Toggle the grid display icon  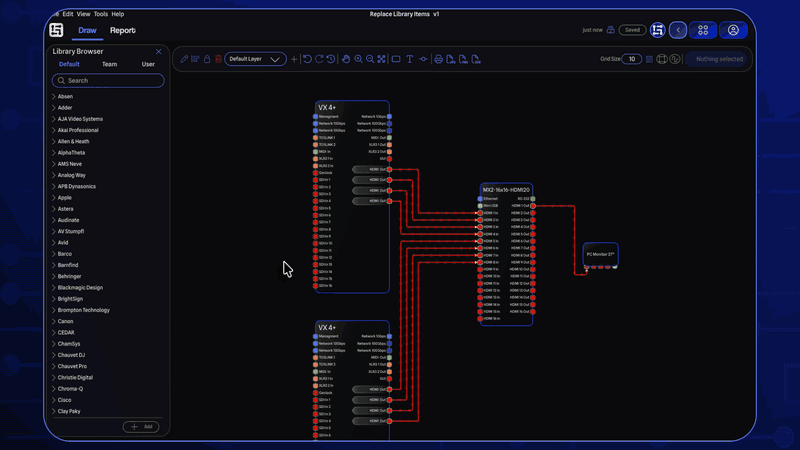[x=650, y=59]
